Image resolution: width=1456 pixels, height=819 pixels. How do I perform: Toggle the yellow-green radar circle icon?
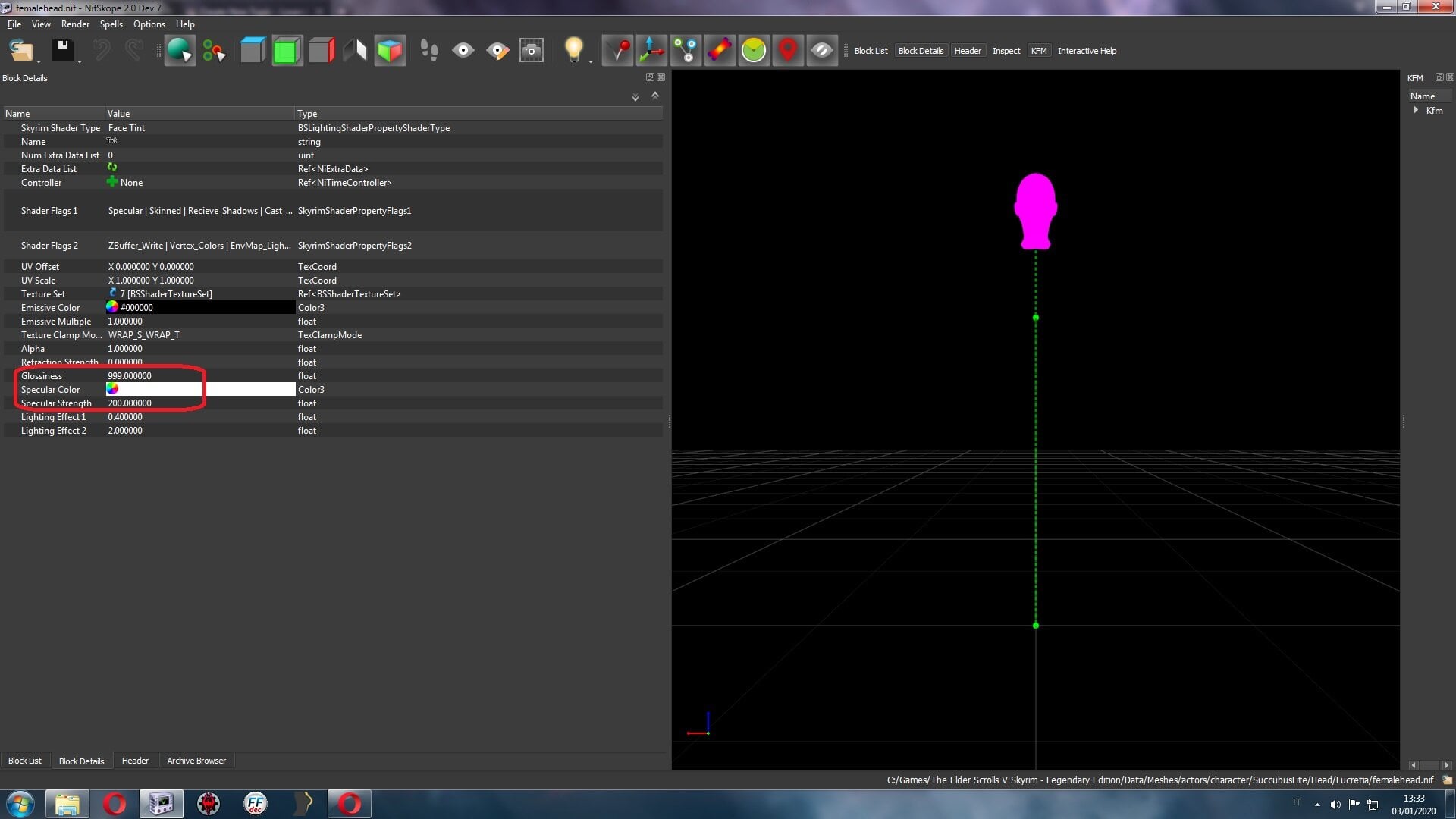pyautogui.click(x=754, y=51)
